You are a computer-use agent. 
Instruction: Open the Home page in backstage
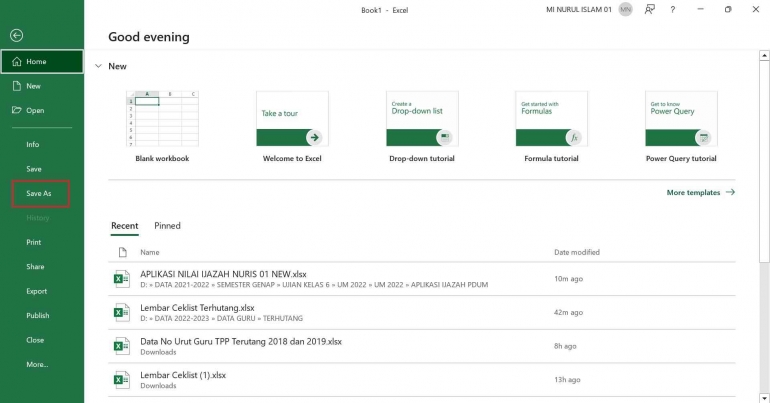click(42, 61)
